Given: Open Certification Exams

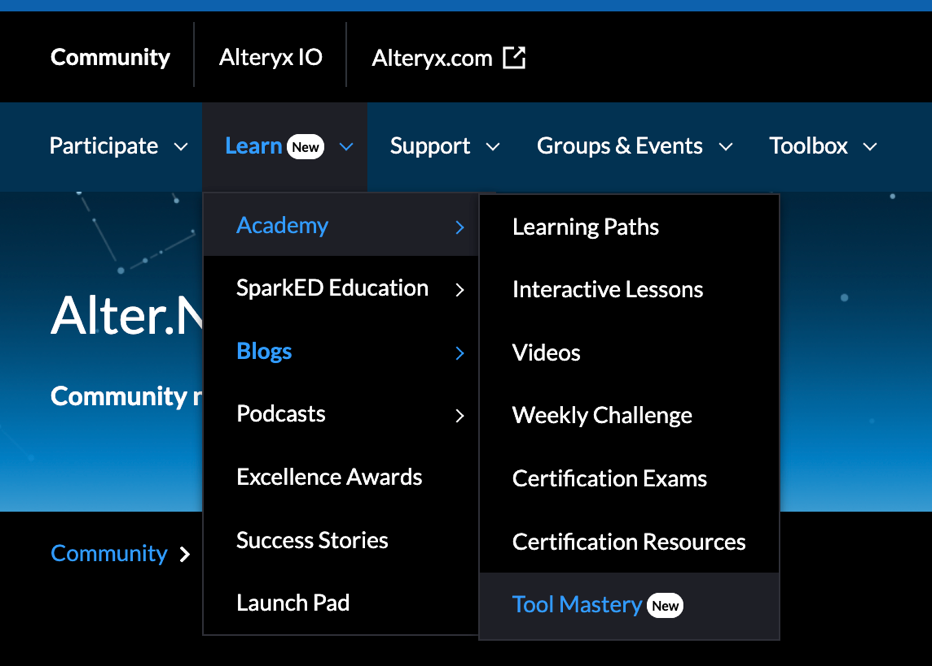Looking at the screenshot, I should click(609, 479).
